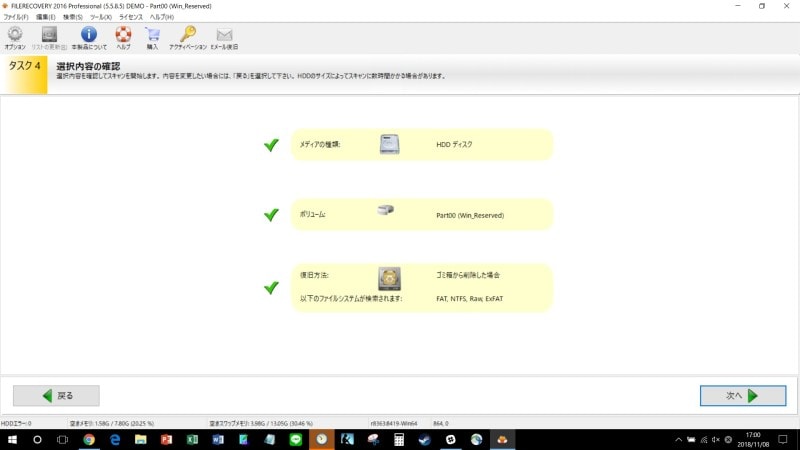Click green checkmark beside ボリューム
The image size is (800, 450).
click(271, 215)
